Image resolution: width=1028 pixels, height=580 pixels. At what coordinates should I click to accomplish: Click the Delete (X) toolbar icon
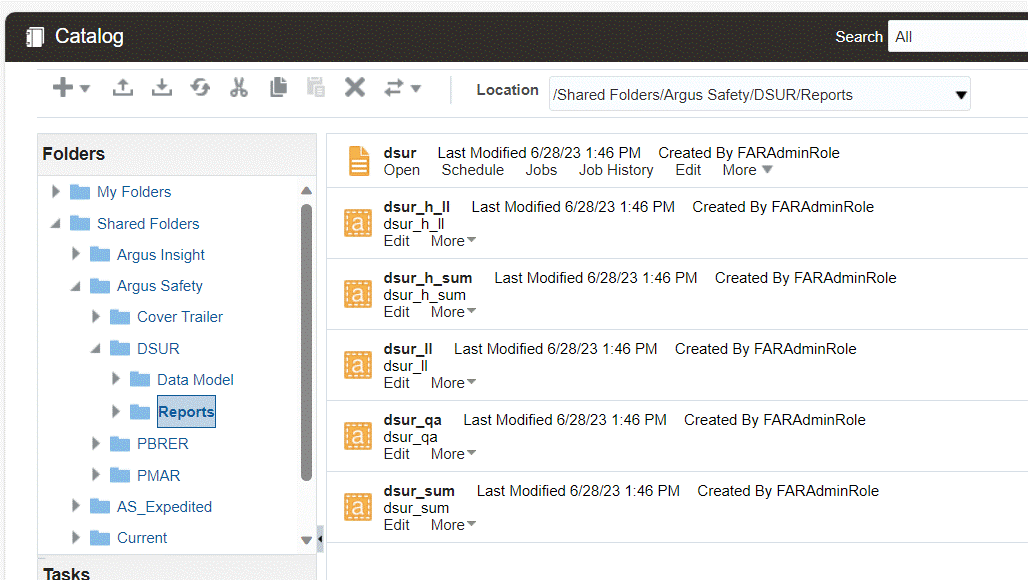(x=355, y=87)
